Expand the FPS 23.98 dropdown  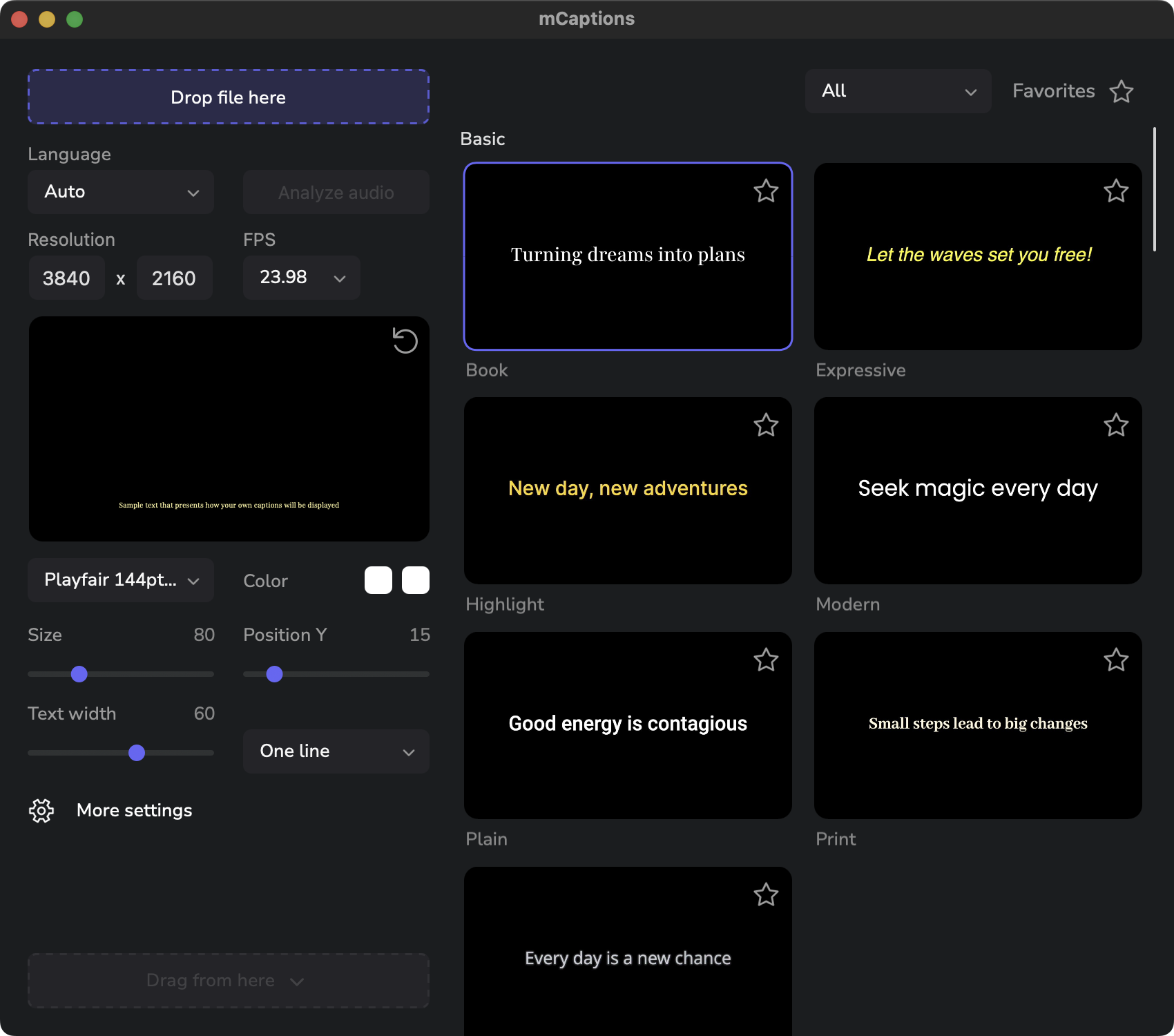[302, 278]
